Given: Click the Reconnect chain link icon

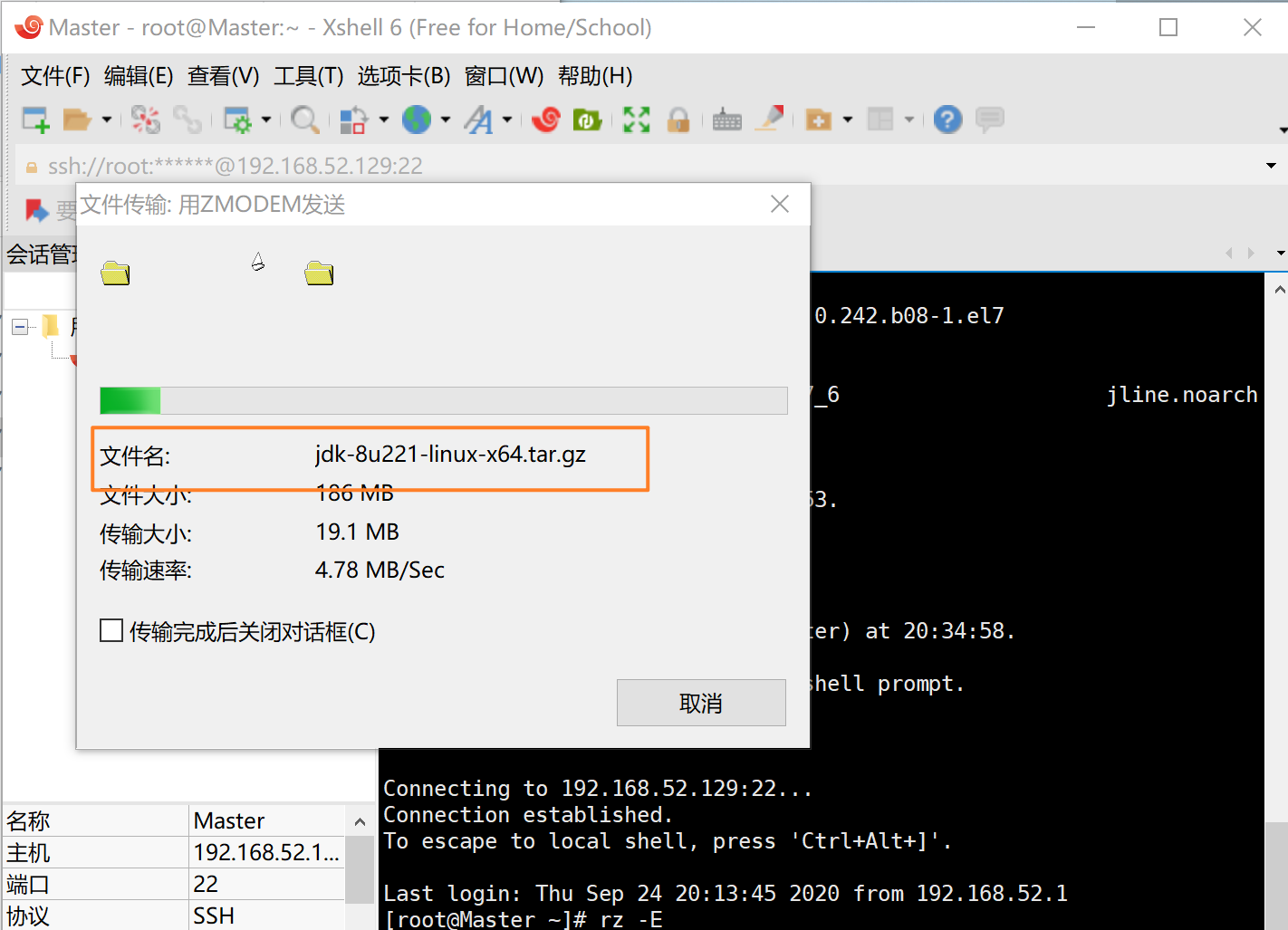Looking at the screenshot, I should click(x=187, y=120).
